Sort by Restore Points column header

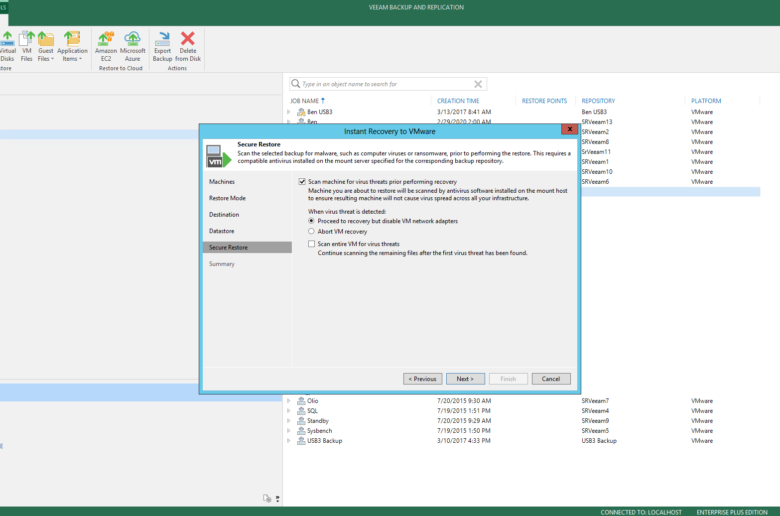[544, 101]
